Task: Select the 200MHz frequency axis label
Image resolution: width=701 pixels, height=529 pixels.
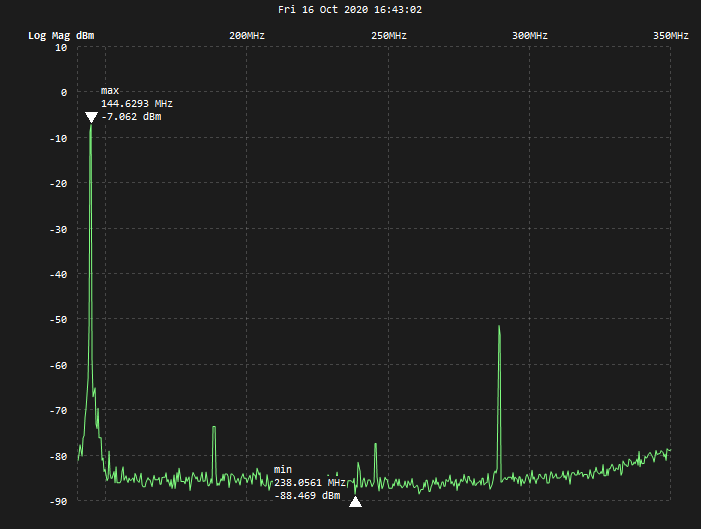Action: pos(246,36)
